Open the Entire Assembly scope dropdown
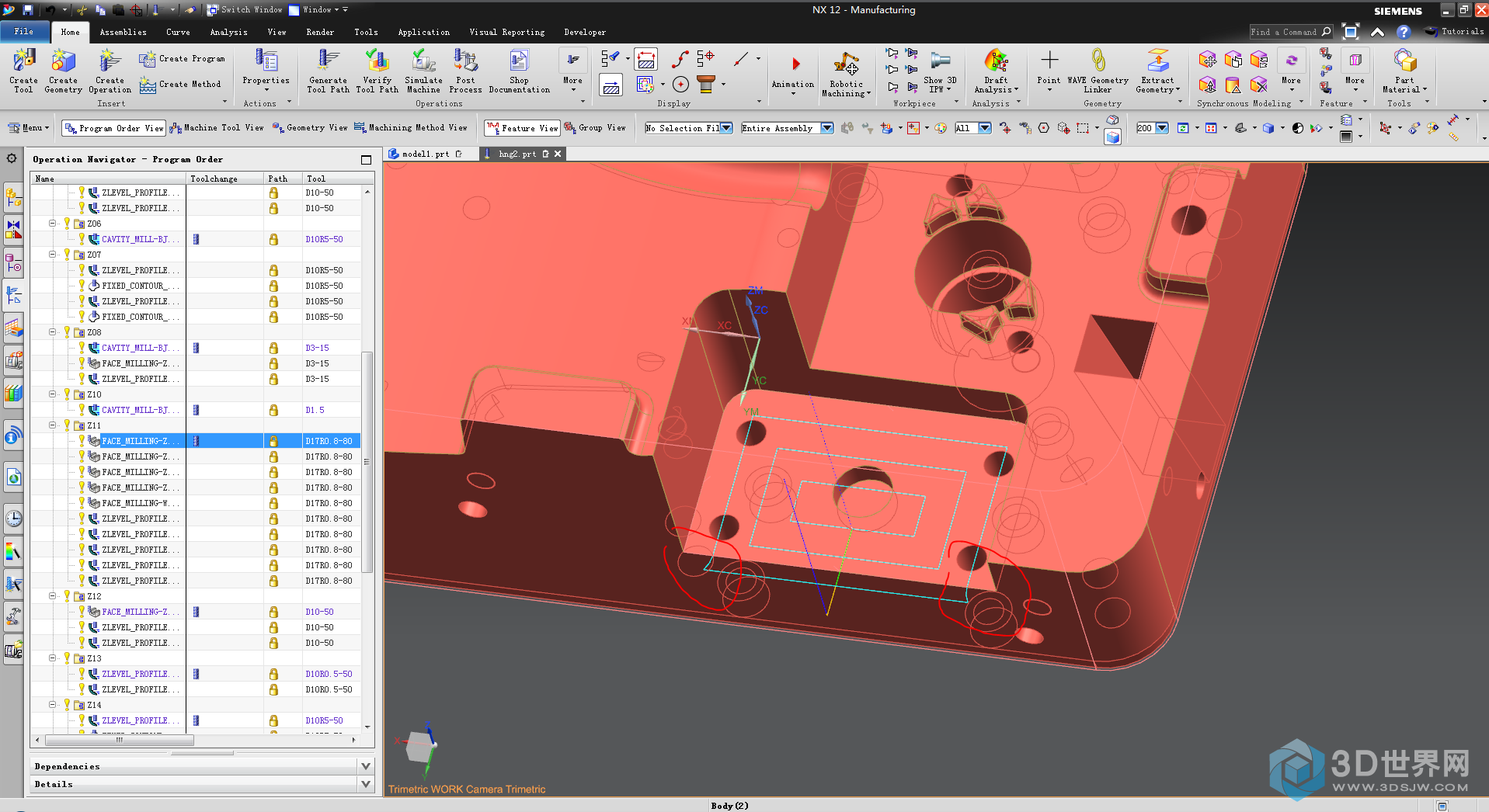 (787, 128)
